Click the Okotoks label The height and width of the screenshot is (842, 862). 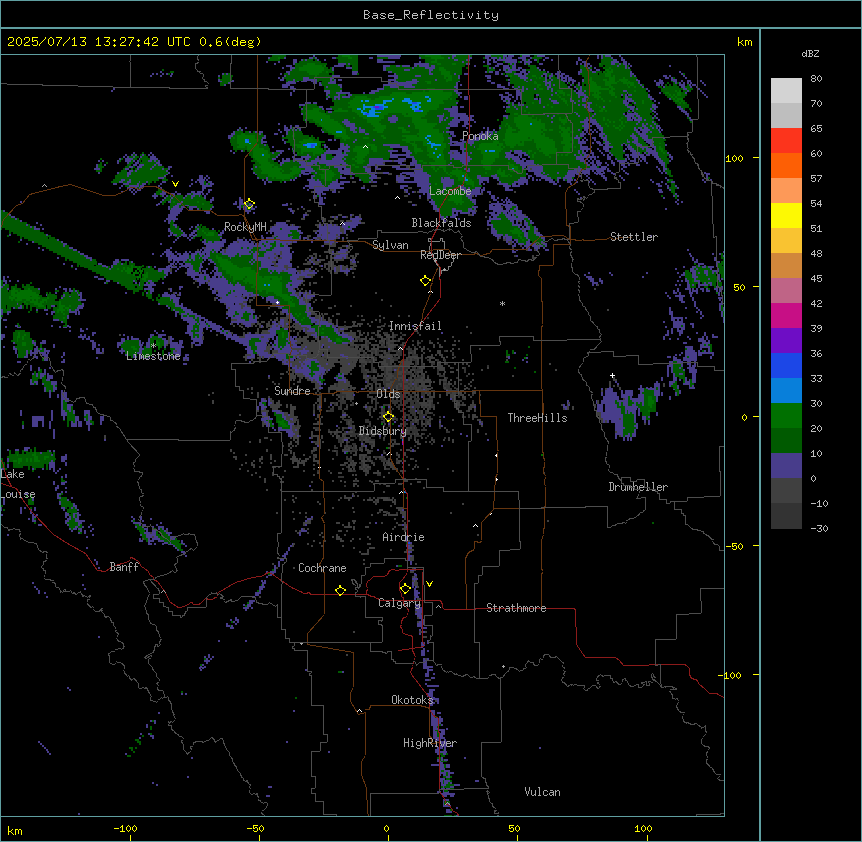[412, 700]
